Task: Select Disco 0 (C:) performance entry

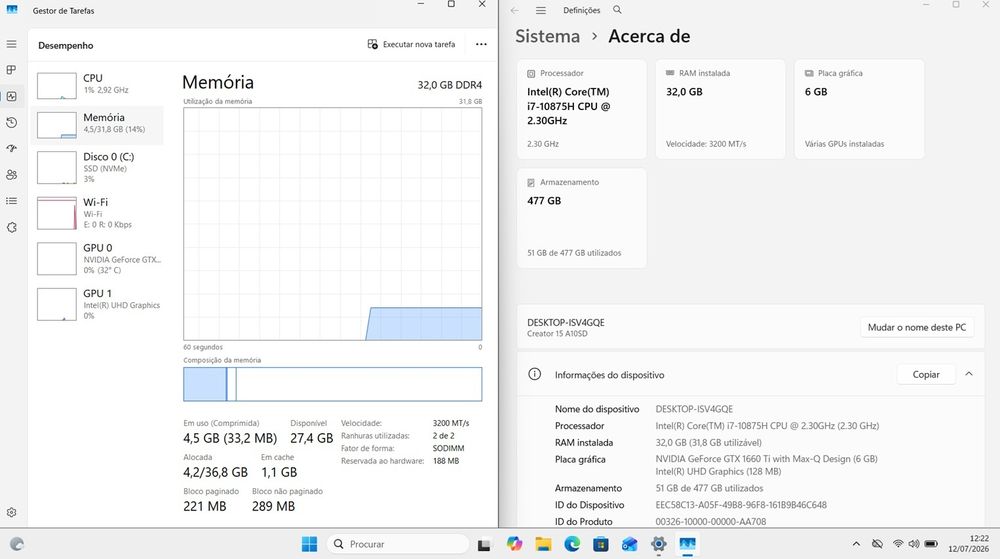Action: click(x=98, y=168)
